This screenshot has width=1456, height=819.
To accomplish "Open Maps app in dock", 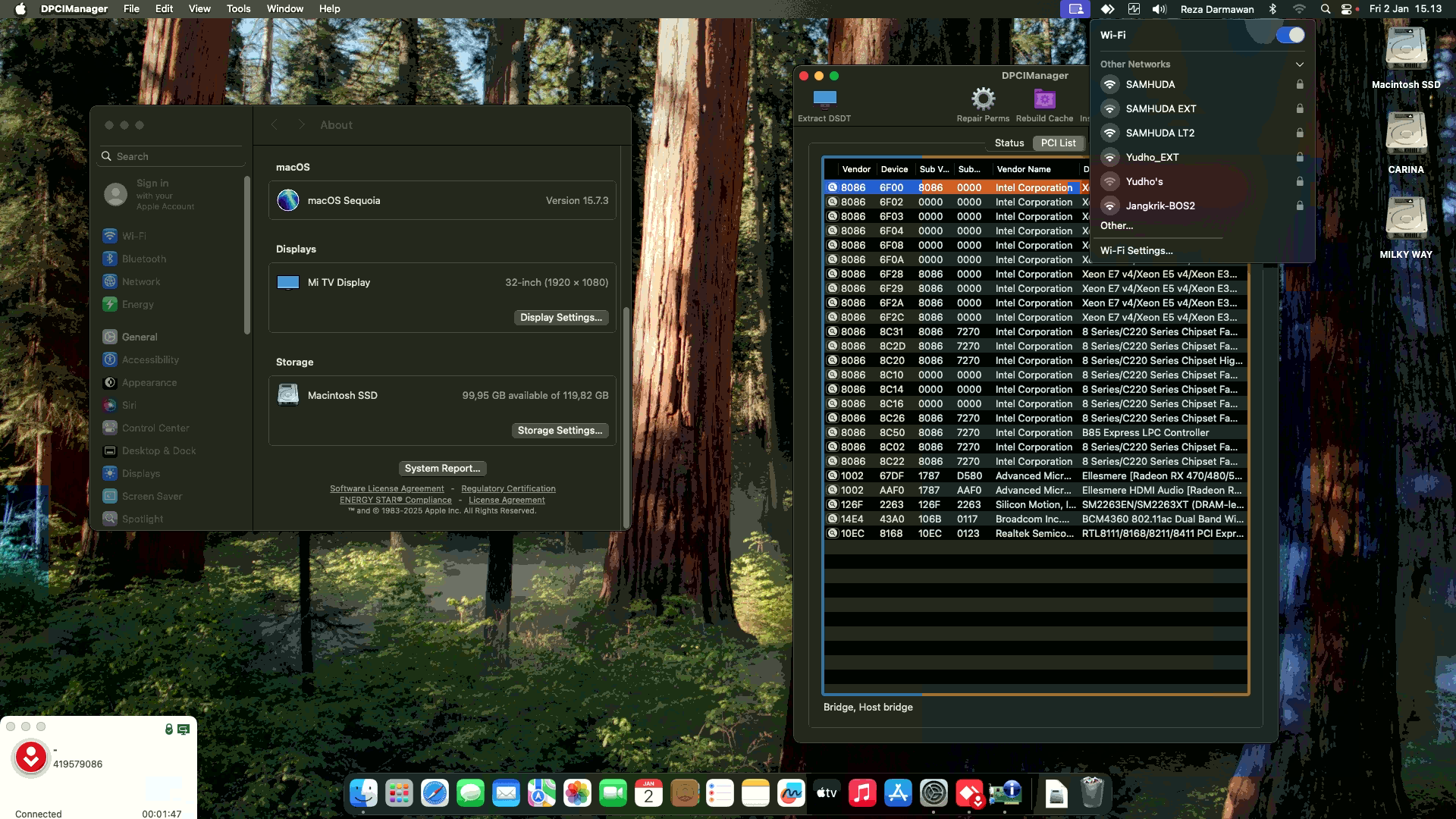I will click(x=541, y=793).
